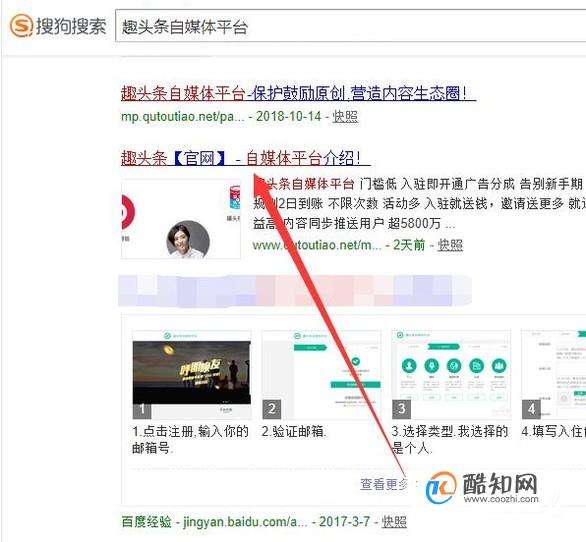Open 快照 for the 2018-10-14 result
The image size is (586, 542).
pos(345,117)
